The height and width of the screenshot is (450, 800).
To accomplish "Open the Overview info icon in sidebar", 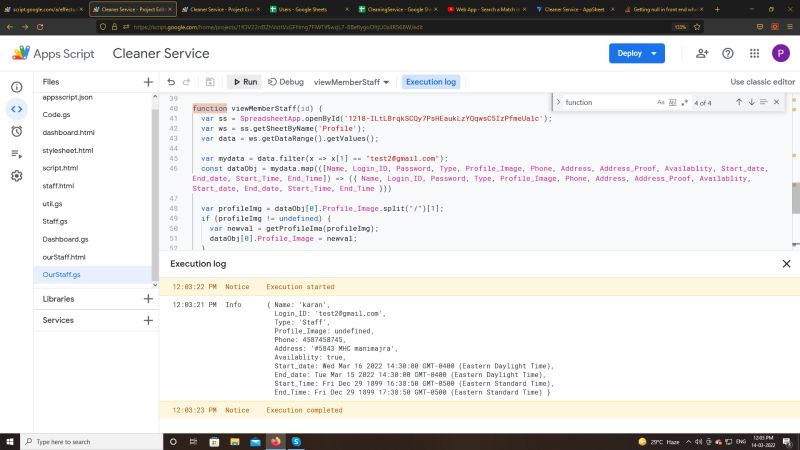I will 17,87.
